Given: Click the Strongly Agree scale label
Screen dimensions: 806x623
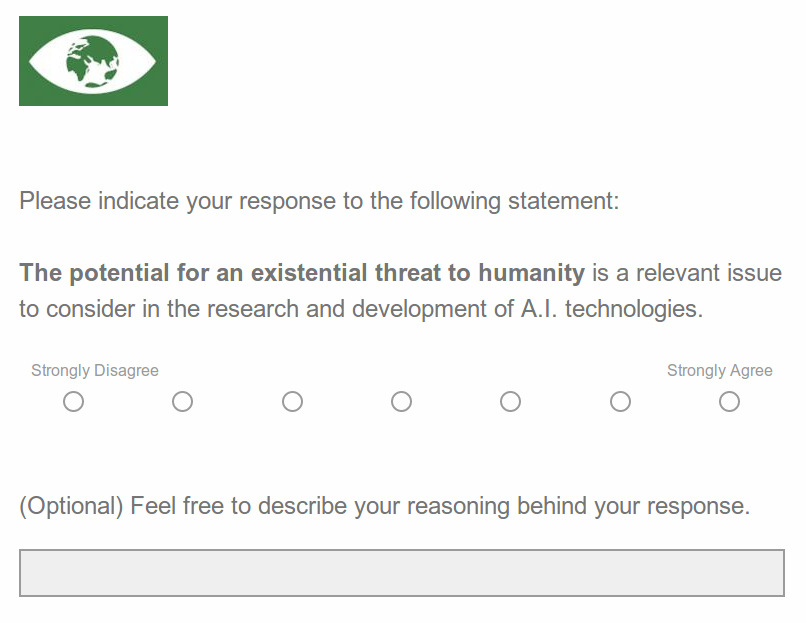Looking at the screenshot, I should pyautogui.click(x=720, y=371).
